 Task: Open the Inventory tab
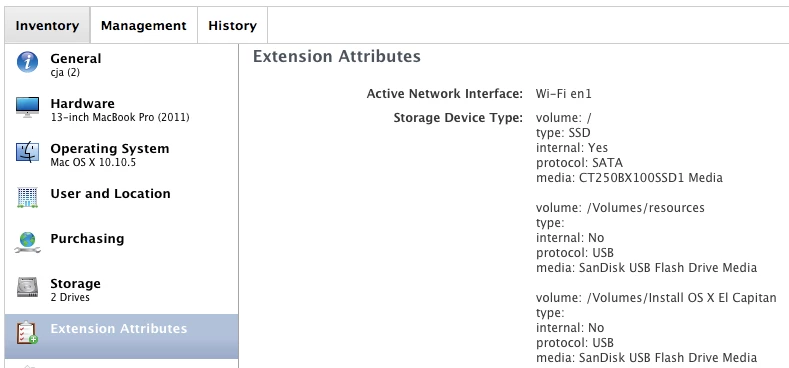pyautogui.click(x=47, y=25)
